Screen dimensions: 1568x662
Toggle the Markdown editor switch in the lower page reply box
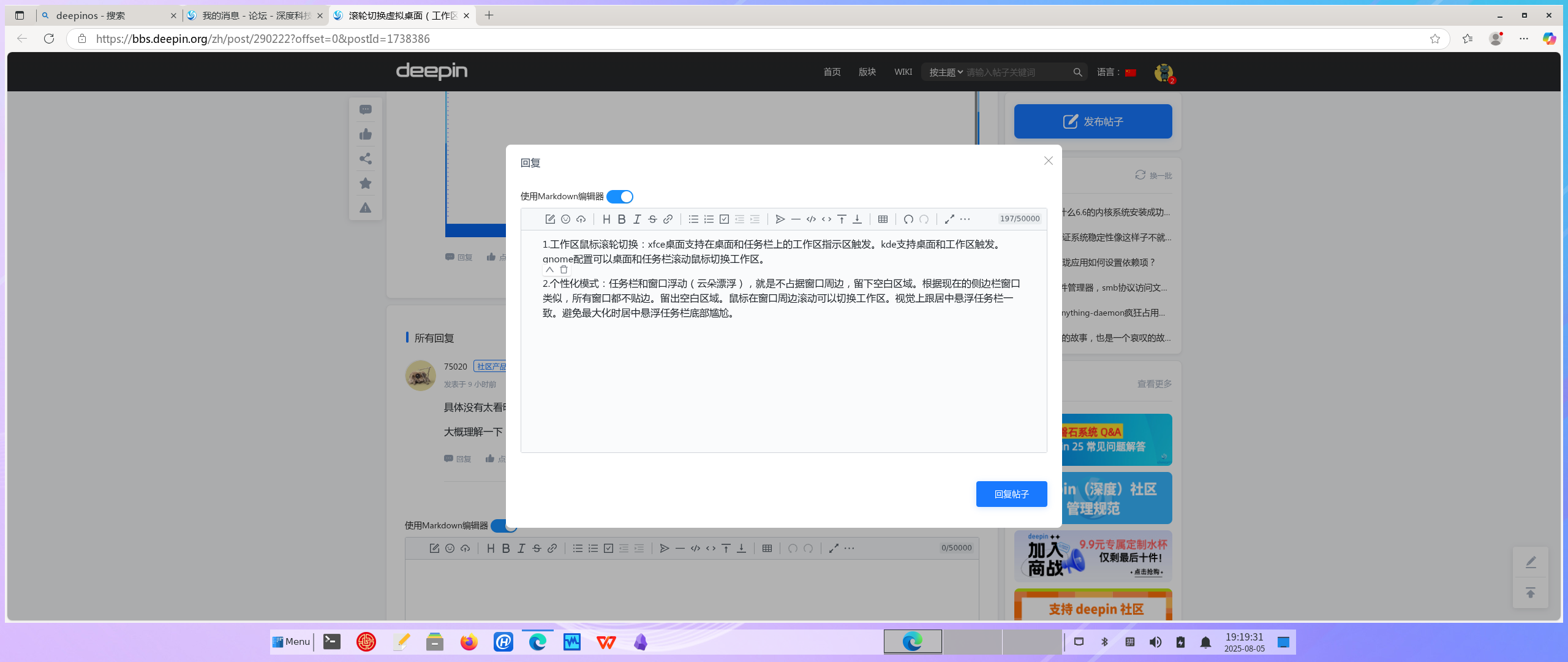pos(503,526)
